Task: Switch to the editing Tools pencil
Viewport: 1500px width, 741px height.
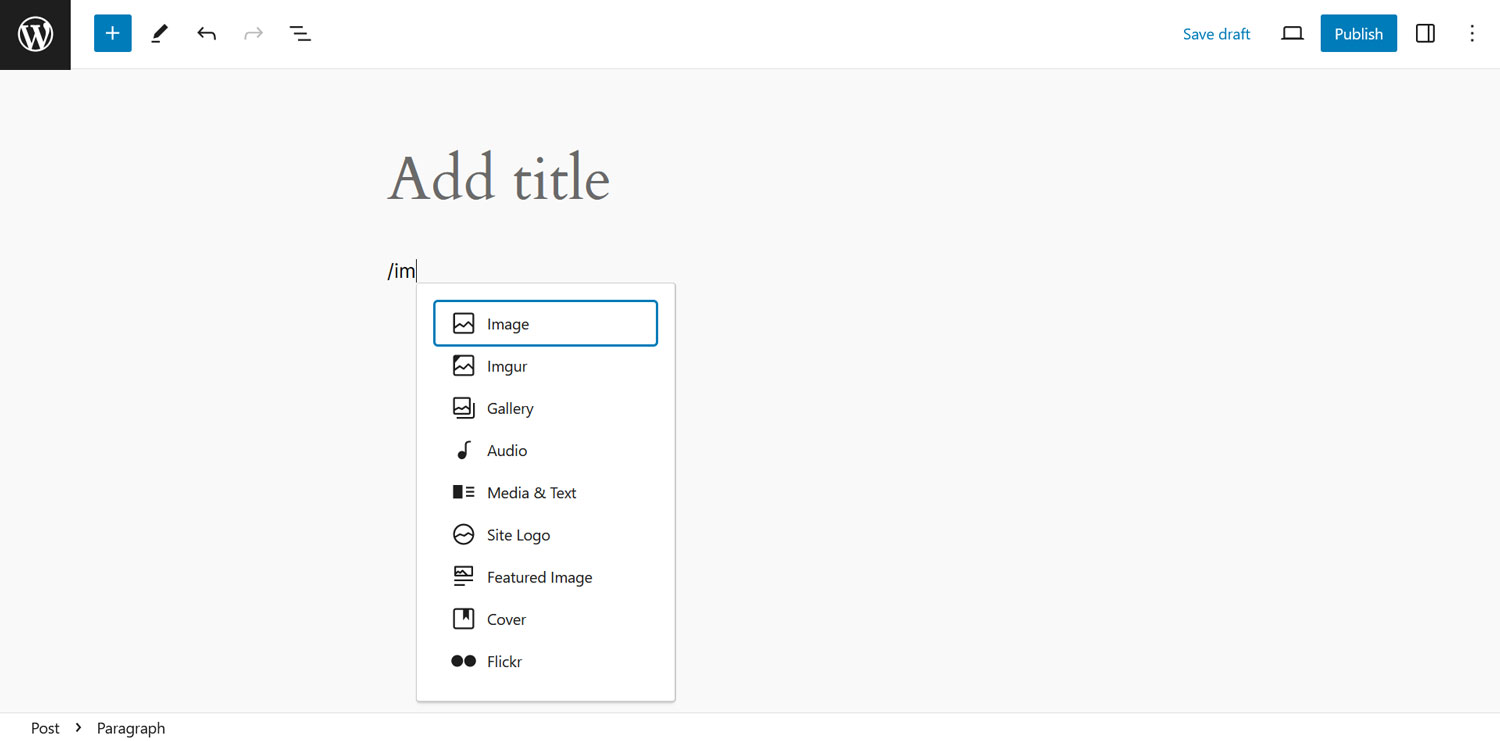Action: click(159, 33)
